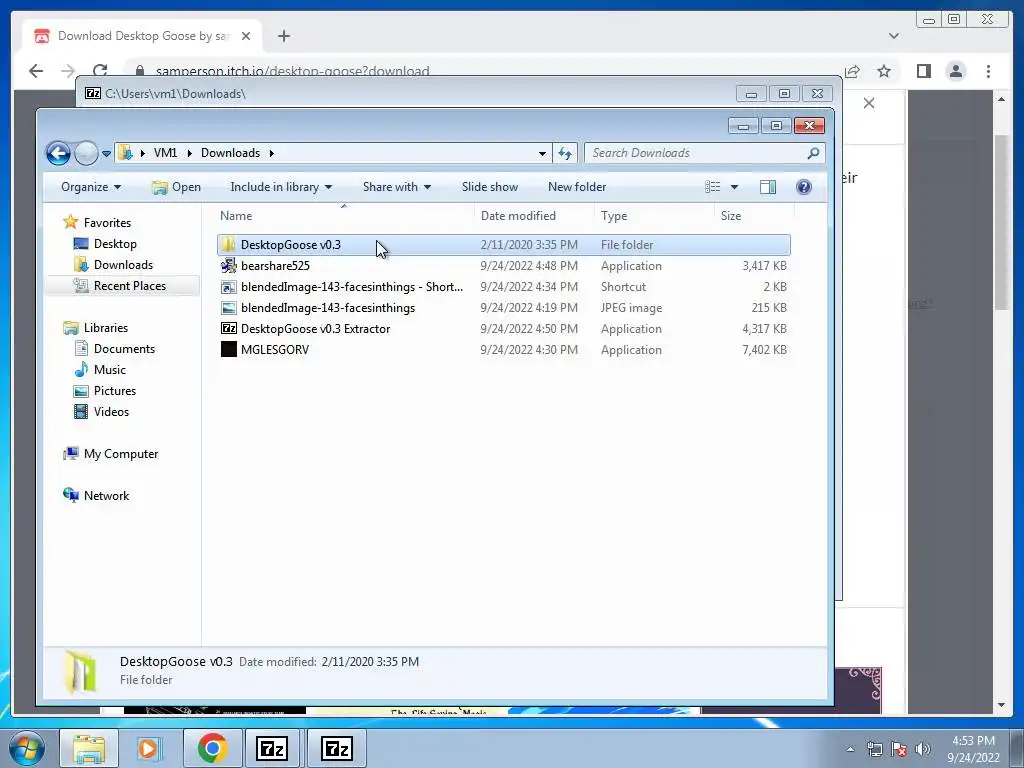Open Windows Media Player from taskbar
Screen dimensions: 1024x768
(149, 748)
